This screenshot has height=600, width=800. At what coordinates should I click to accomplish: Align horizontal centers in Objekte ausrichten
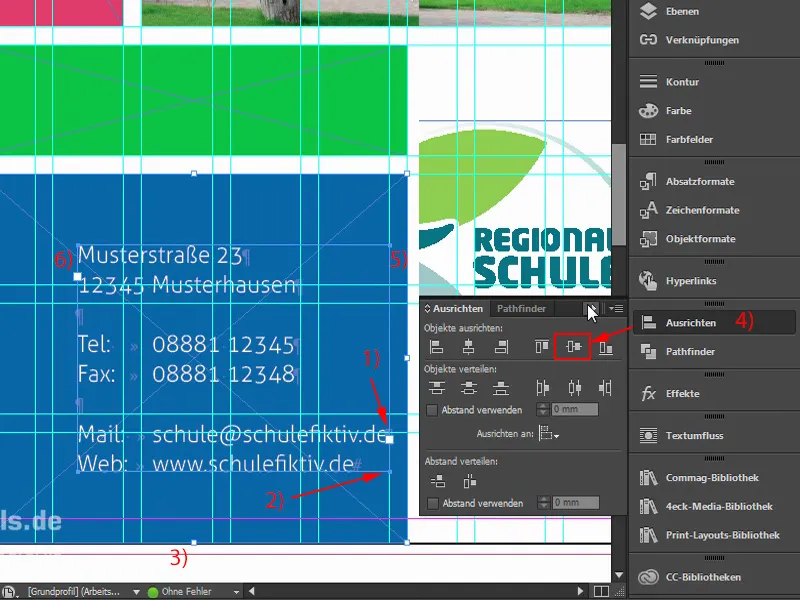468,347
